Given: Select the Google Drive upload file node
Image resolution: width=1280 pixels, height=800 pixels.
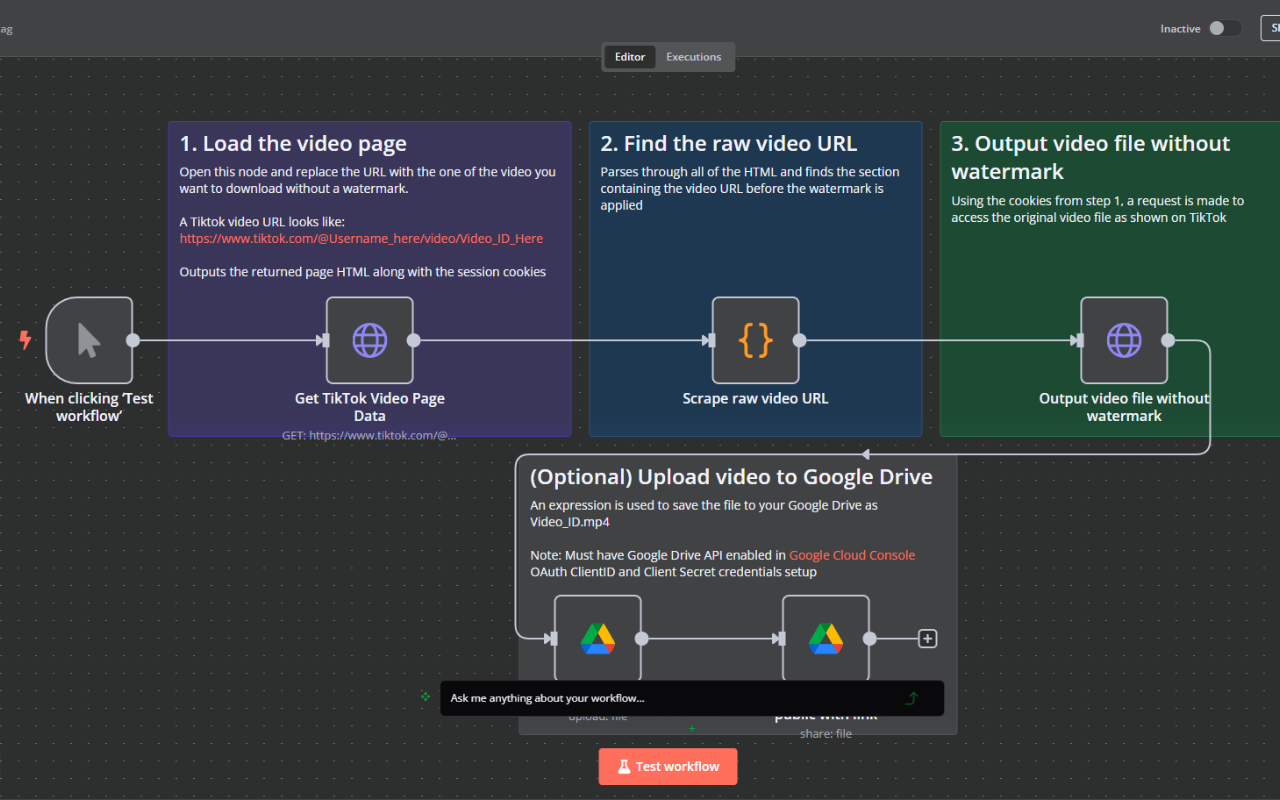Looking at the screenshot, I should (x=597, y=638).
